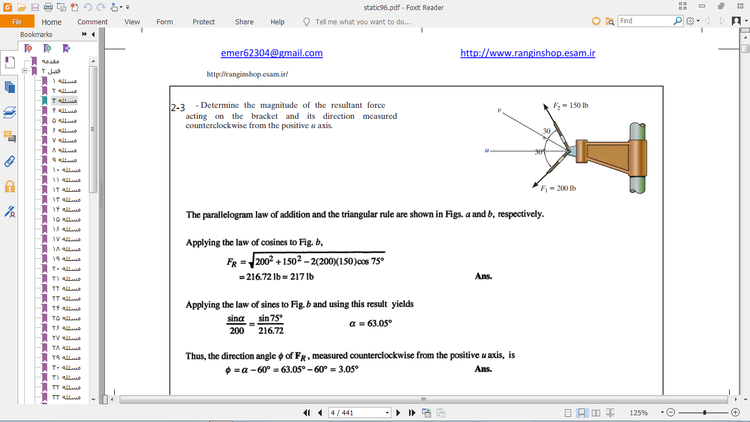Open the Attachments paperclip panel
Screen dimensions: 750x422
click(10, 161)
